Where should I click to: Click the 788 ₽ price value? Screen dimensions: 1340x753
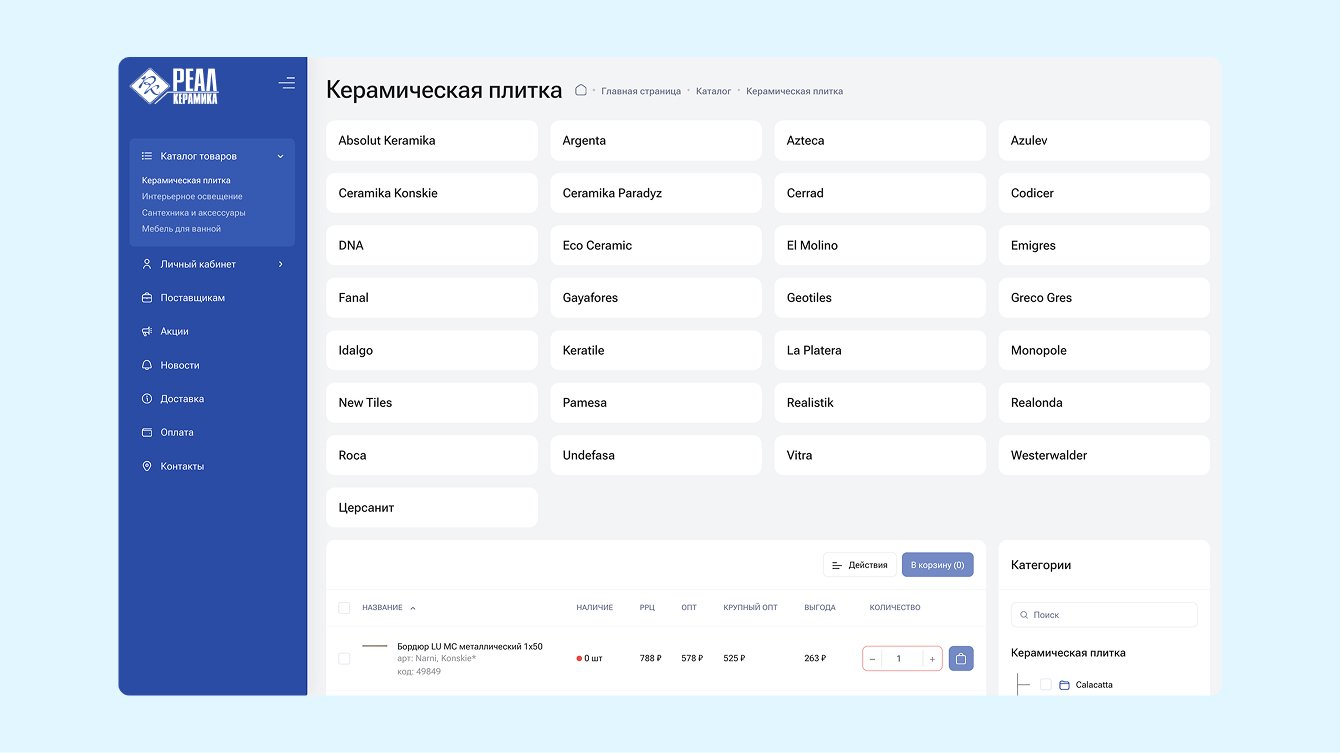(x=651, y=659)
